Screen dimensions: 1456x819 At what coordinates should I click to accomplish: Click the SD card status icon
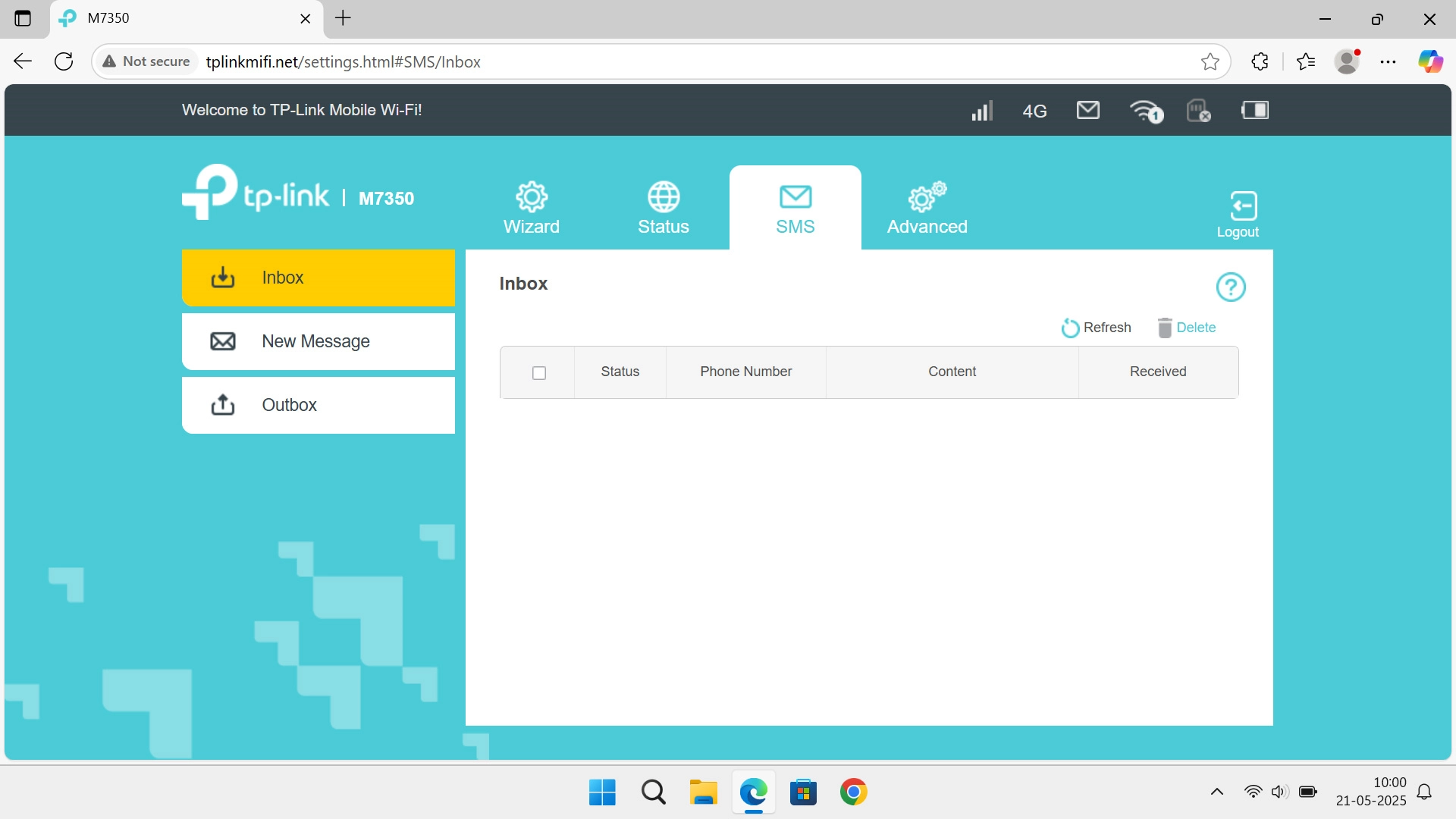1198,111
